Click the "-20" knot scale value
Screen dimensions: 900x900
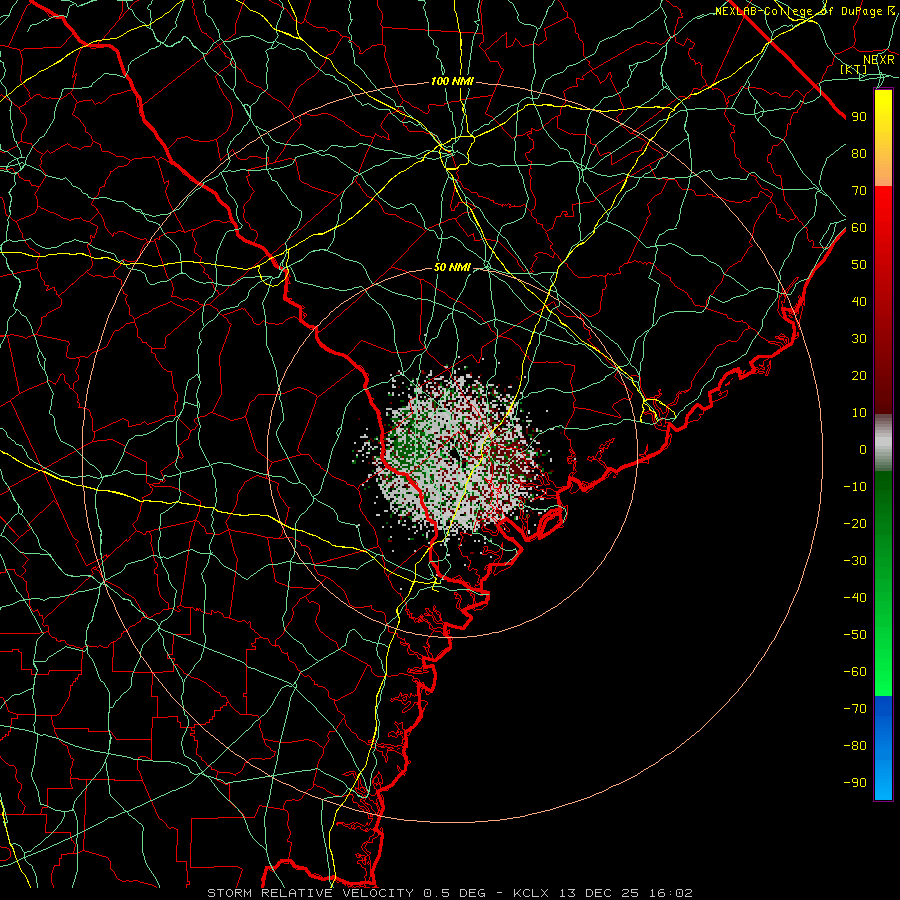click(855, 523)
